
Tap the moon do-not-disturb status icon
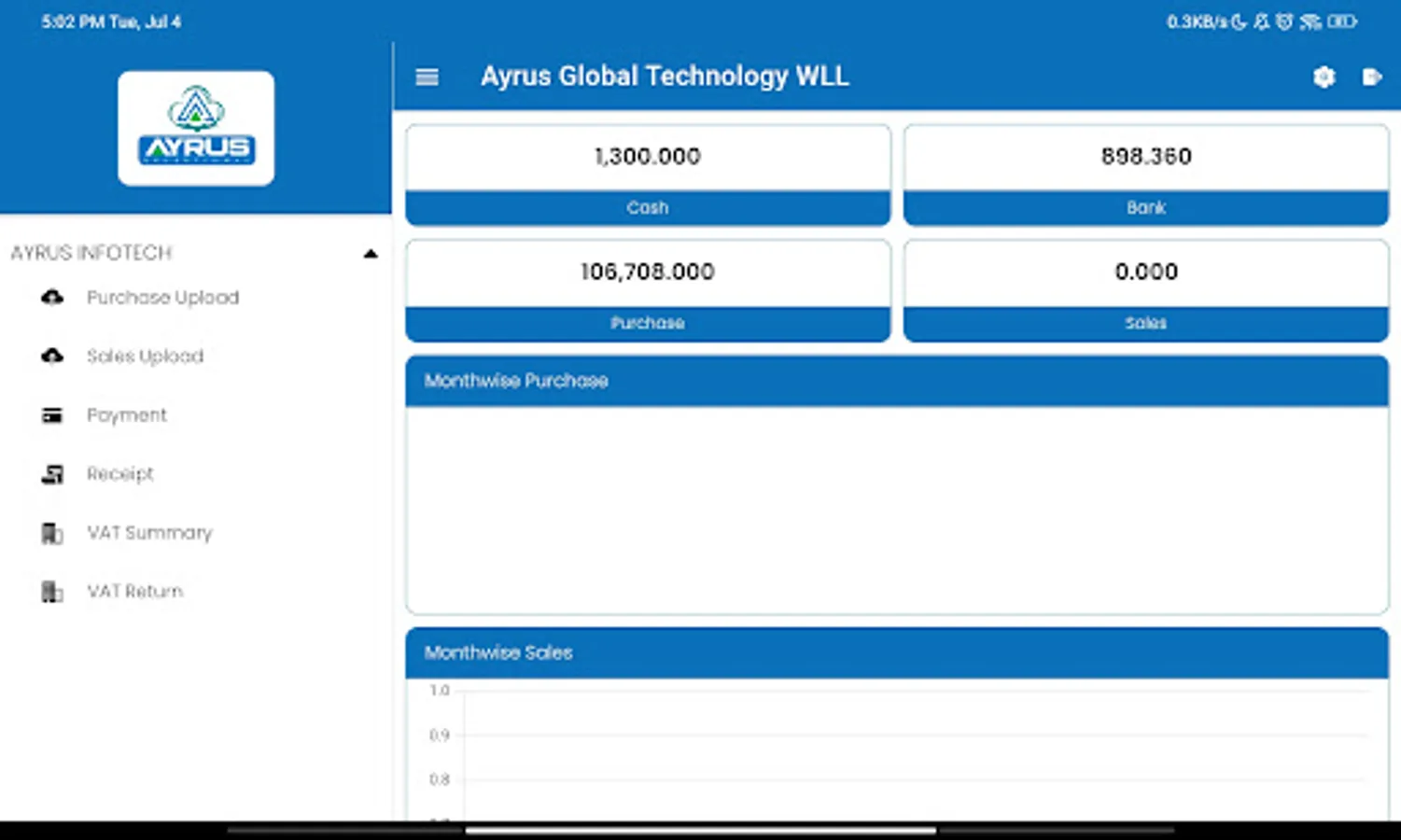click(1239, 21)
